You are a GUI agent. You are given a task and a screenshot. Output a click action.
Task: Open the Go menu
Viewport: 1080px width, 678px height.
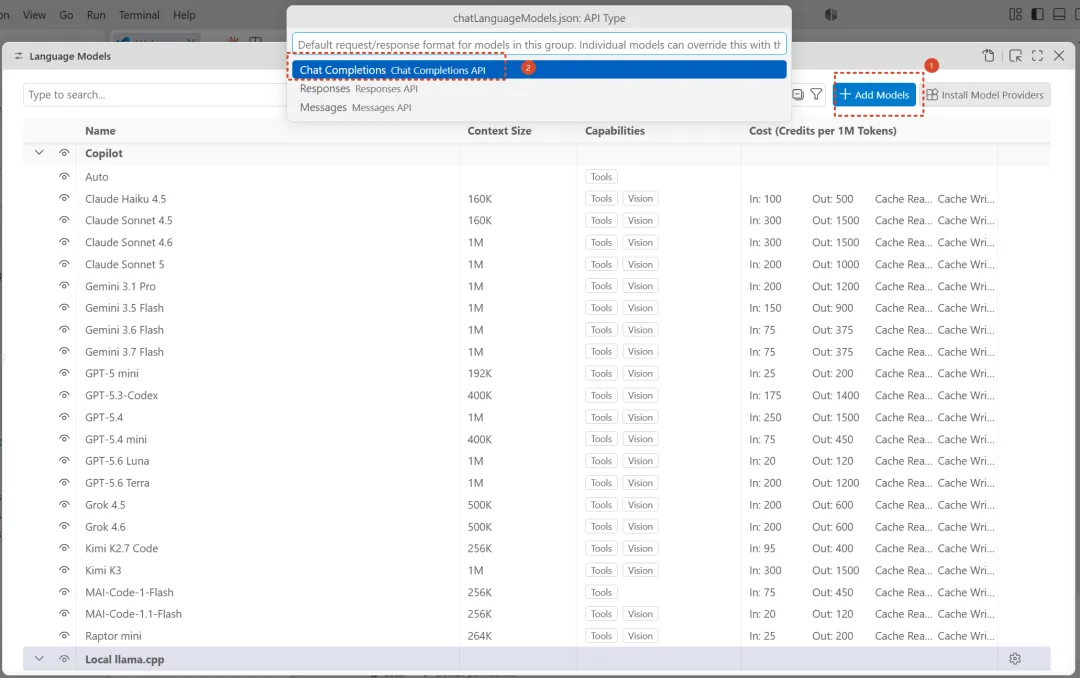(66, 14)
